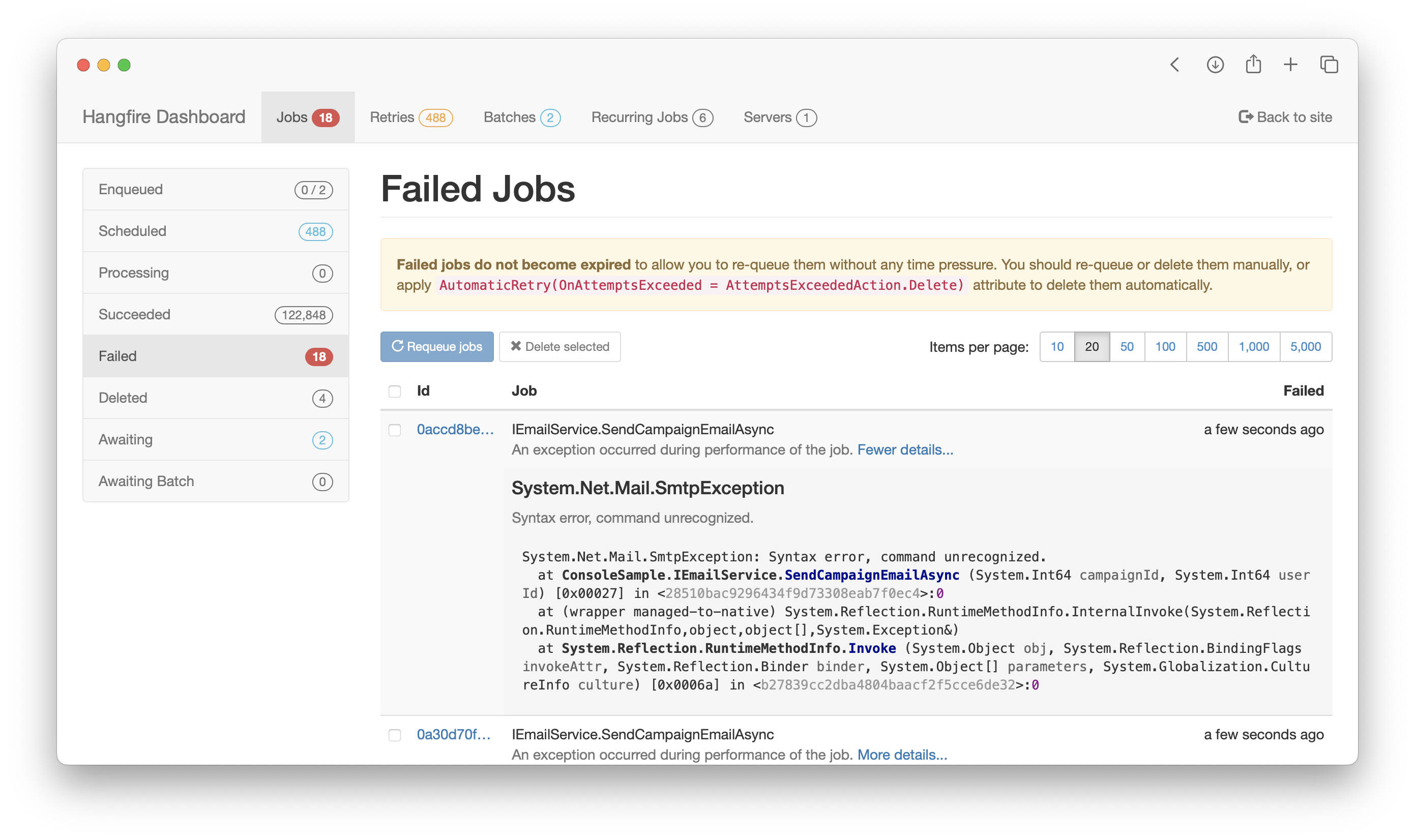Set items per page to 50
1415x840 pixels.
pyautogui.click(x=1126, y=346)
